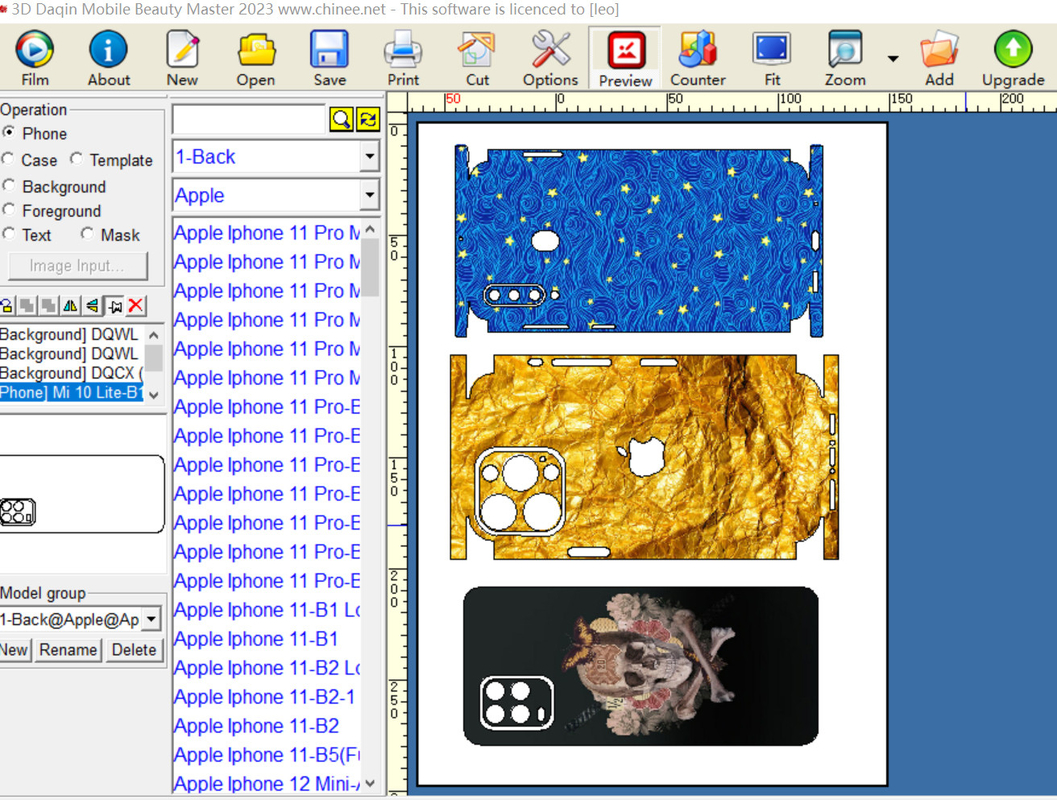Toggle the Preview toolbar button
This screenshot has width=1057, height=800.
click(x=625, y=58)
